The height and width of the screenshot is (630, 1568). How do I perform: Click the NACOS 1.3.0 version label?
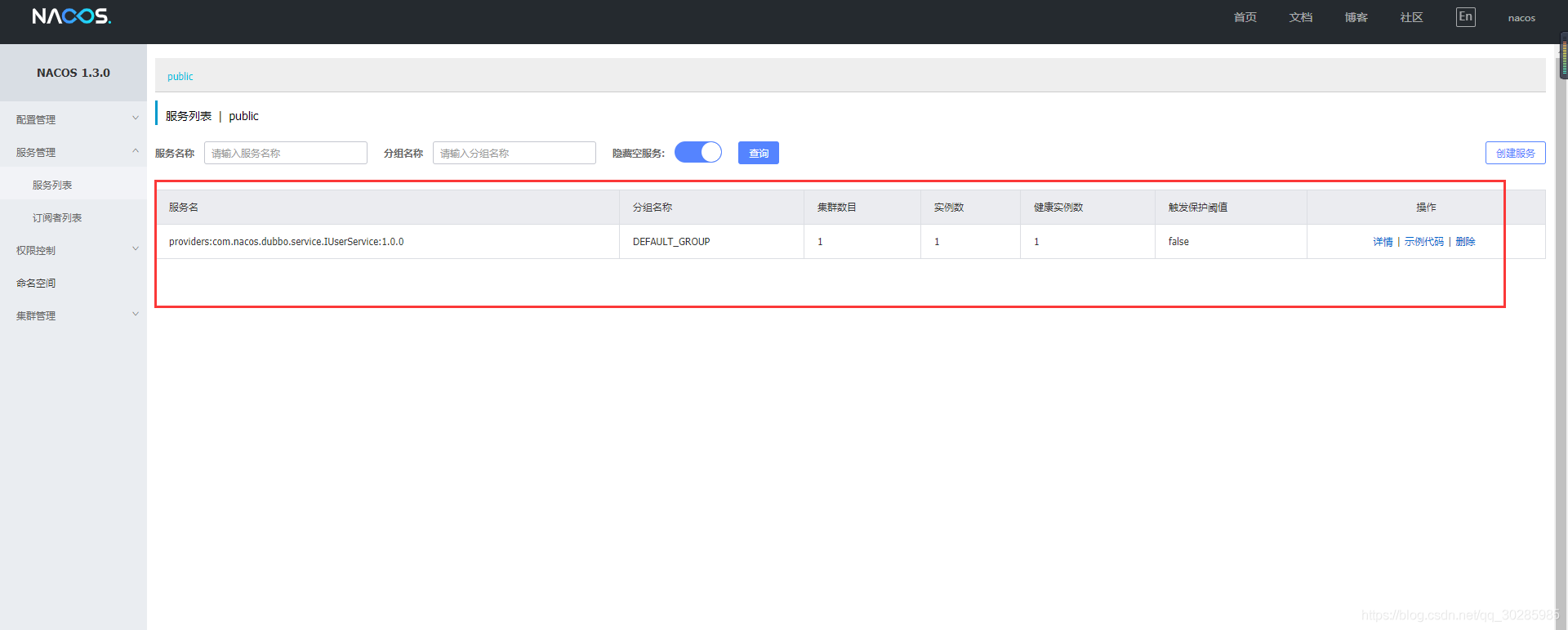(x=73, y=73)
